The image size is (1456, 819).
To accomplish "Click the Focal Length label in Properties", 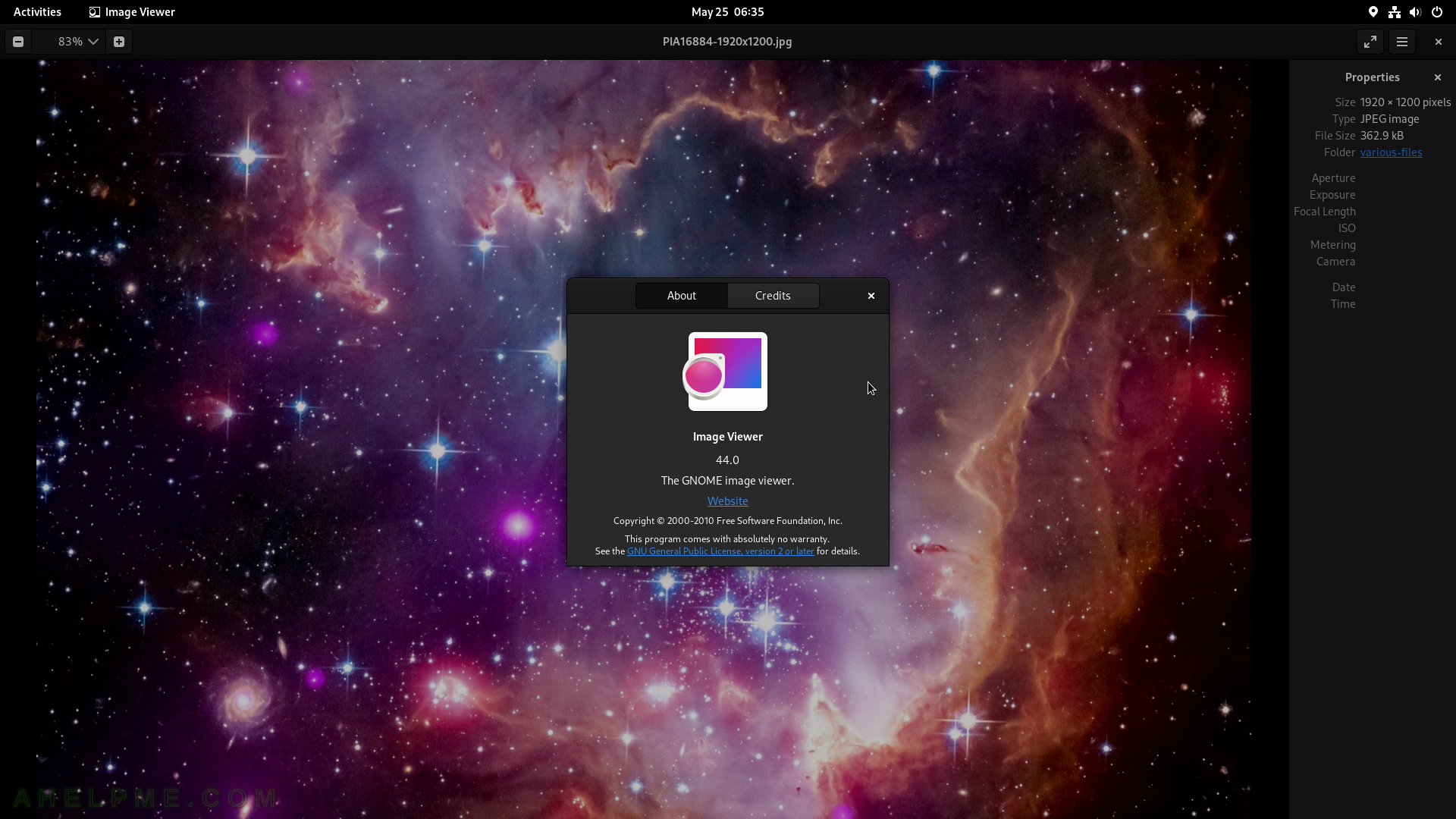I will click(1325, 212).
